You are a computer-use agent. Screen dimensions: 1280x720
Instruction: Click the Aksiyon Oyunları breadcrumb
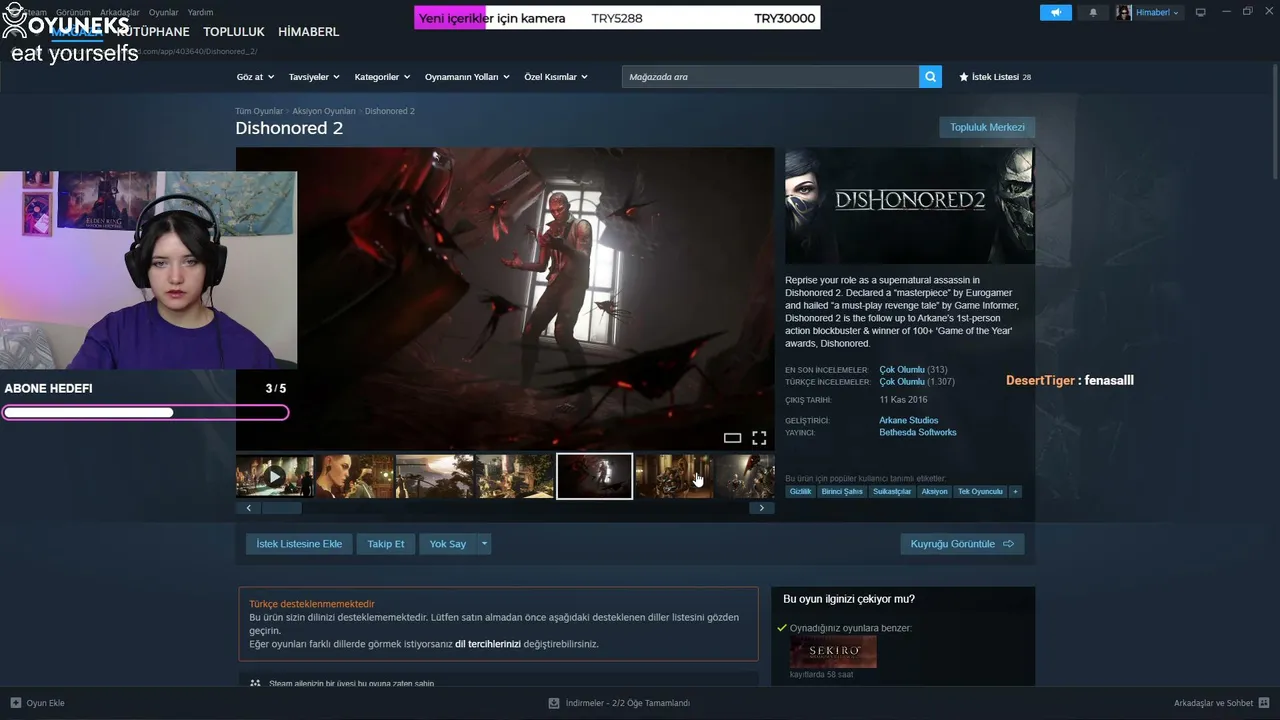point(324,111)
